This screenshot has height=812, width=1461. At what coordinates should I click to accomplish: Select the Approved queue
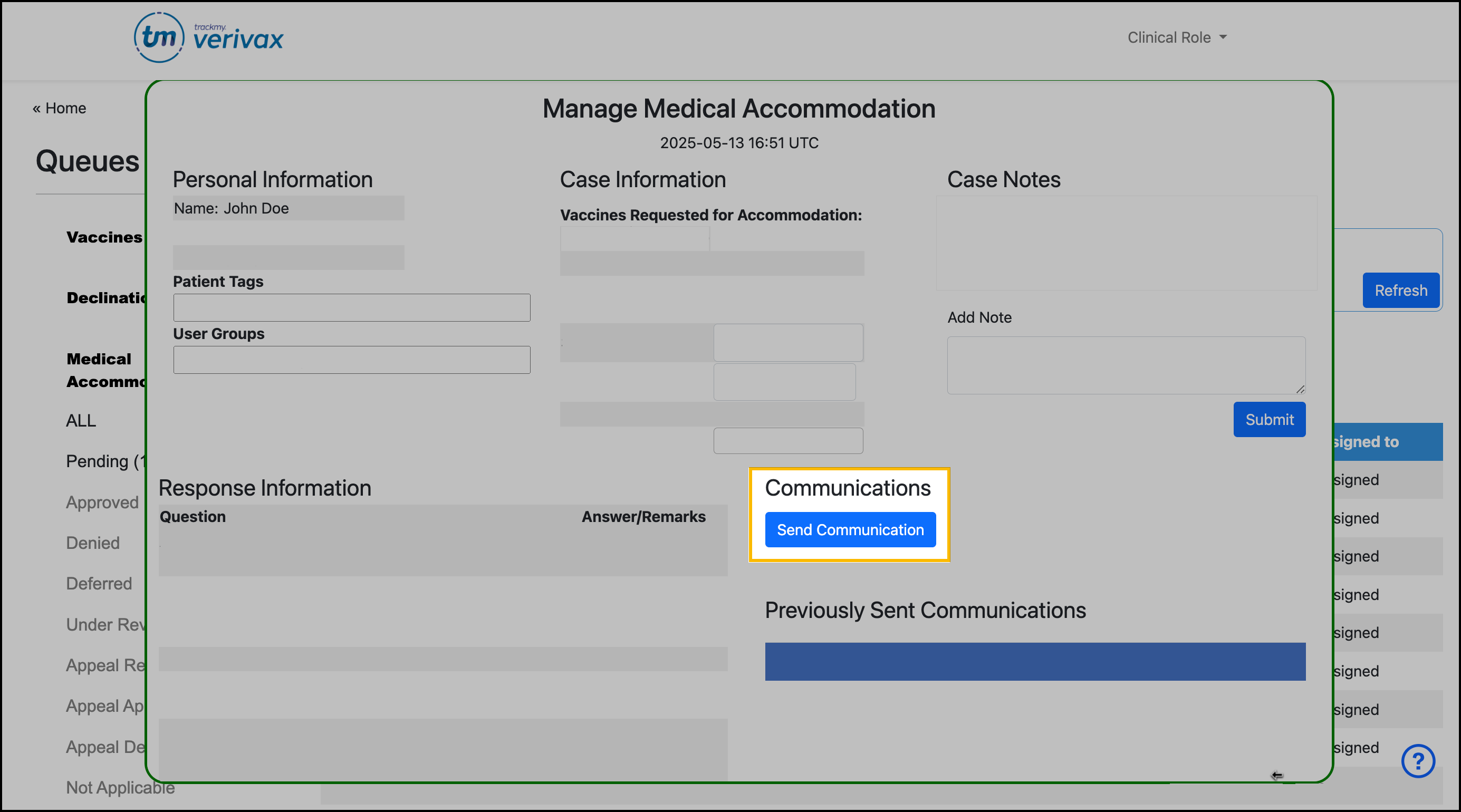click(102, 502)
